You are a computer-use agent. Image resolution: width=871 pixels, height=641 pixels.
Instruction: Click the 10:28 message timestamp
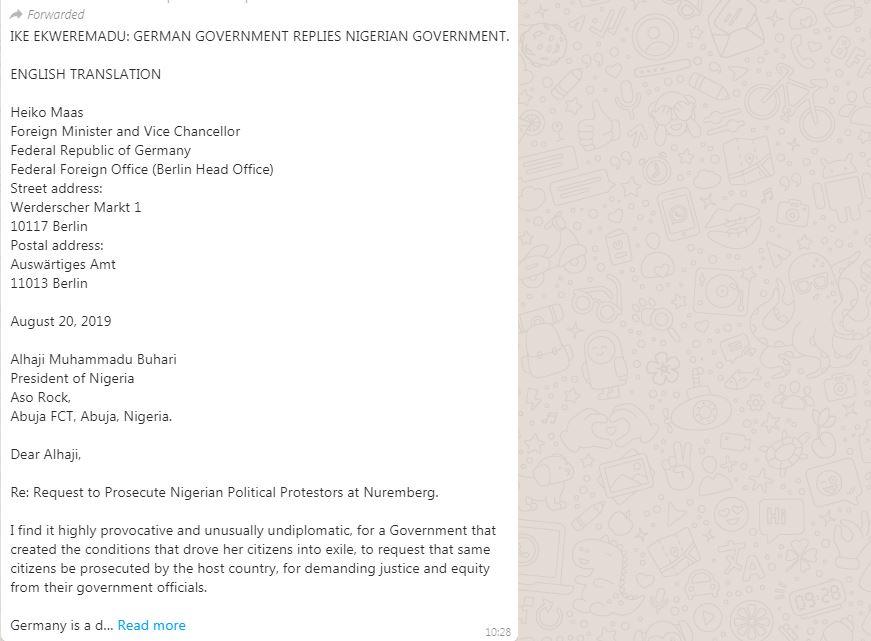point(498,632)
